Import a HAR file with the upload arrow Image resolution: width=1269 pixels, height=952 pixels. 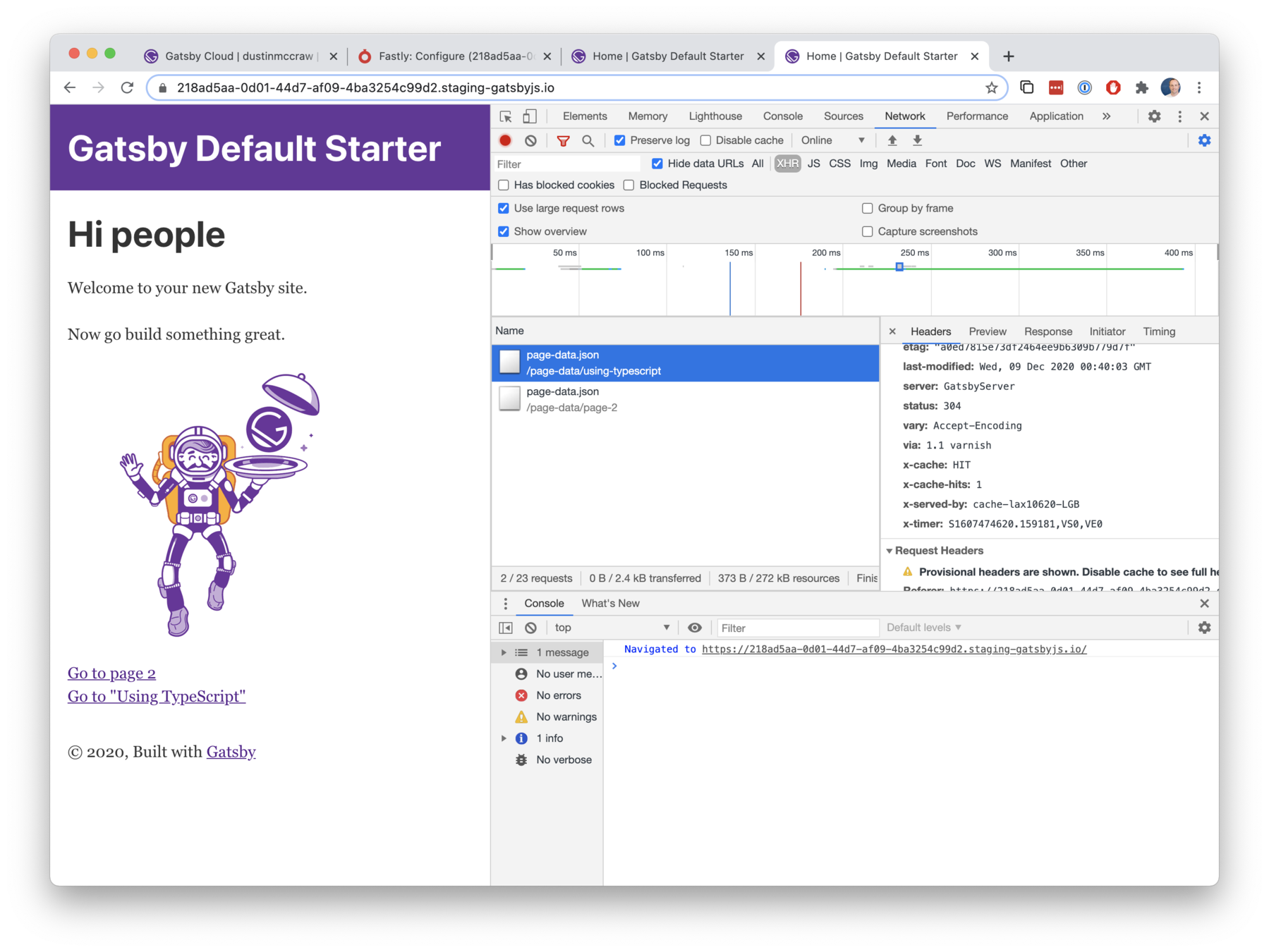click(x=892, y=140)
